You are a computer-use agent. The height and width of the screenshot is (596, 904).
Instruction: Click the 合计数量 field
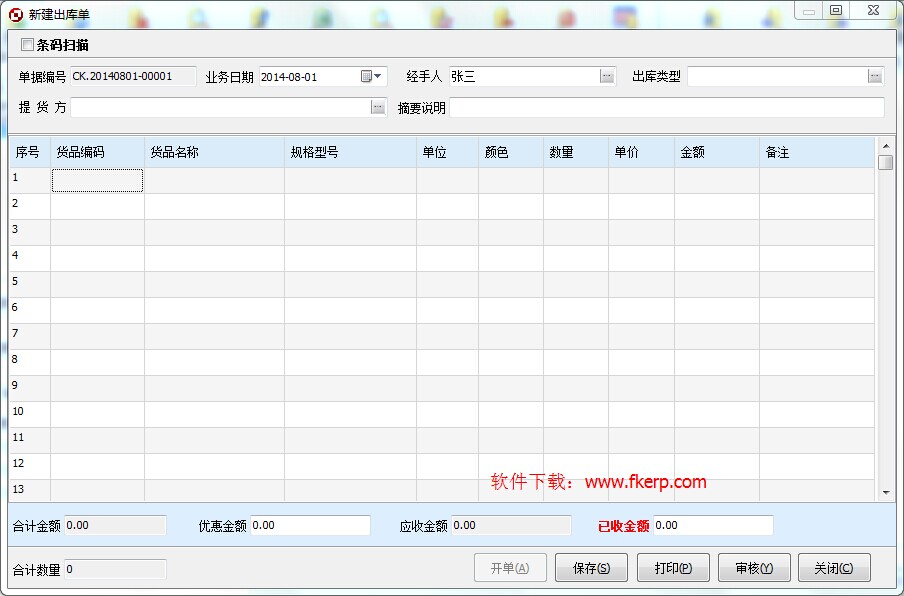[x=115, y=569]
